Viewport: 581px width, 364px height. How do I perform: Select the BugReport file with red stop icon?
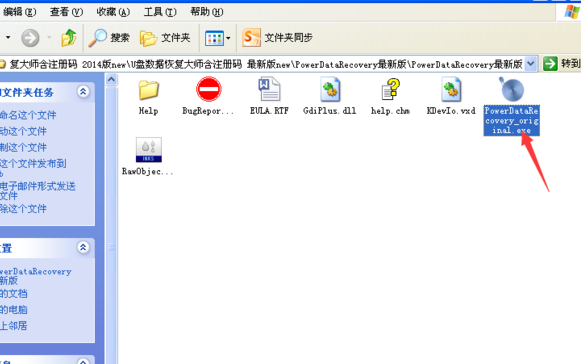[209, 89]
